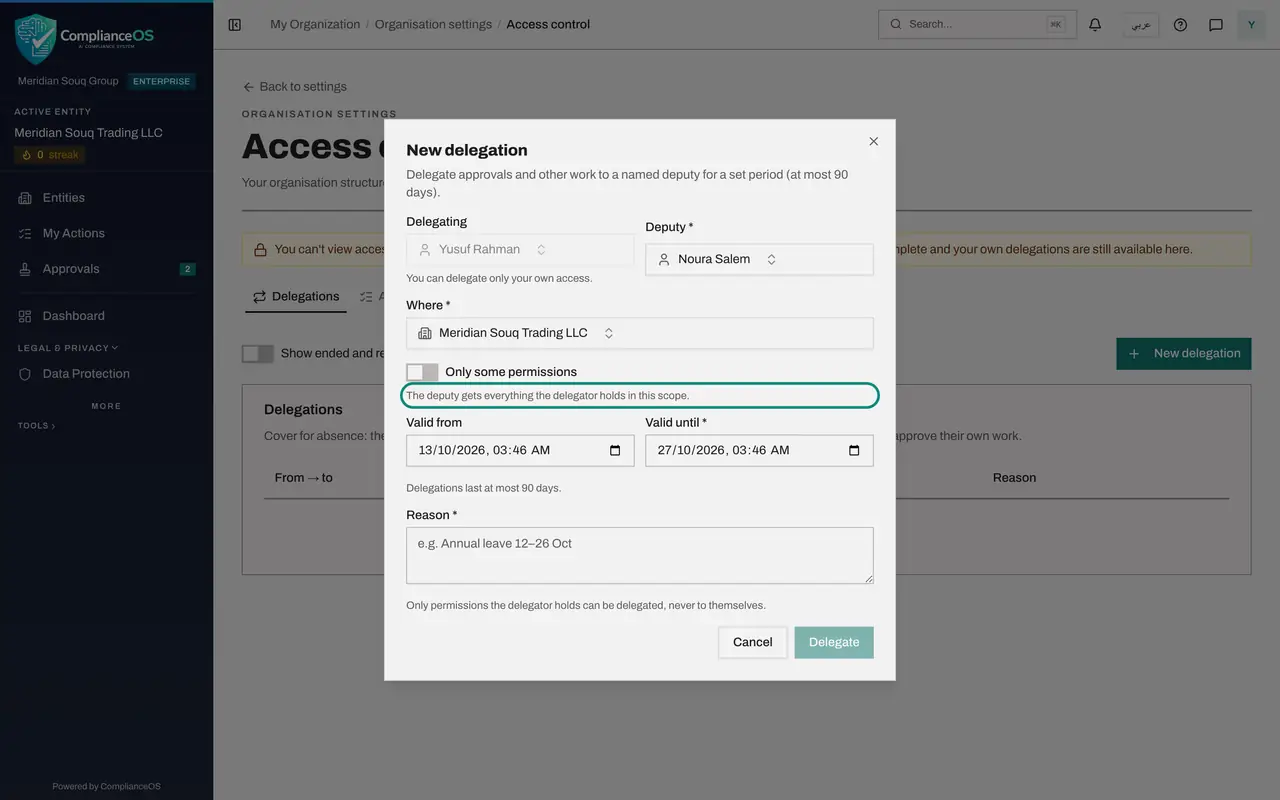Image resolution: width=1280 pixels, height=800 pixels.
Task: Open the Dashboard page
Action: click(x=106, y=316)
